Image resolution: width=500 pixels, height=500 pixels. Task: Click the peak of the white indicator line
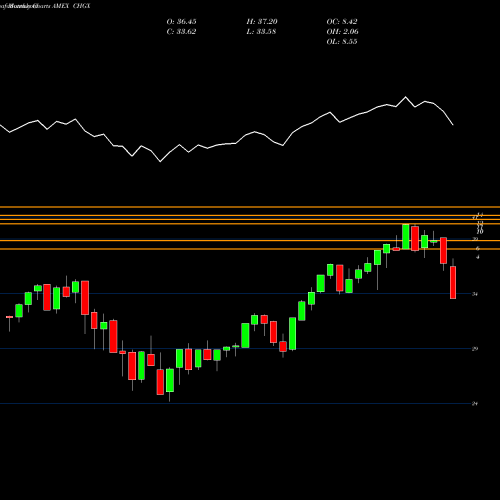pyautogui.click(x=406, y=97)
